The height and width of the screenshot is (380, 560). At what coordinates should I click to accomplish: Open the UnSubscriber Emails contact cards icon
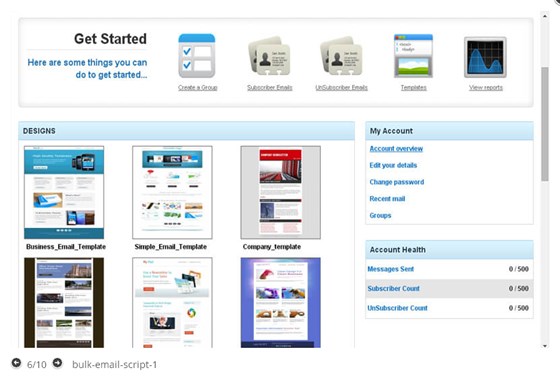point(341,56)
